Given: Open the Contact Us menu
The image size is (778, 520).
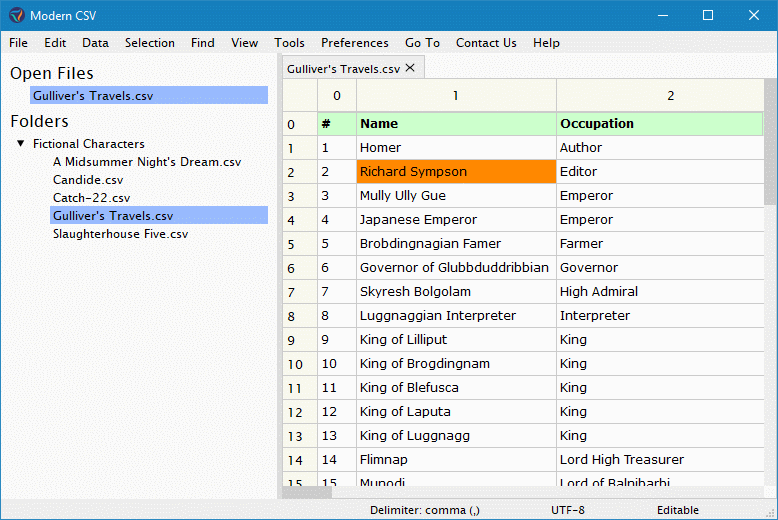Looking at the screenshot, I should [486, 43].
